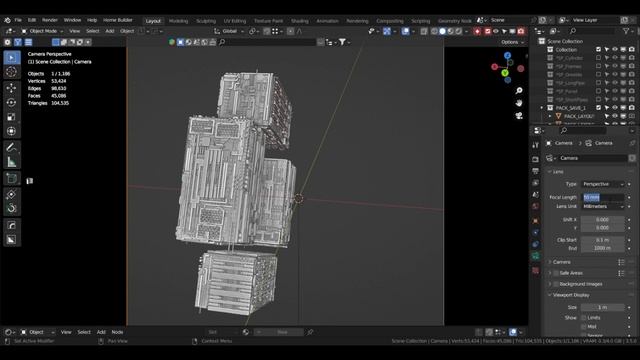Select rendered viewport shading mode
Viewport: 640px width, 360px height.
[x=459, y=31]
